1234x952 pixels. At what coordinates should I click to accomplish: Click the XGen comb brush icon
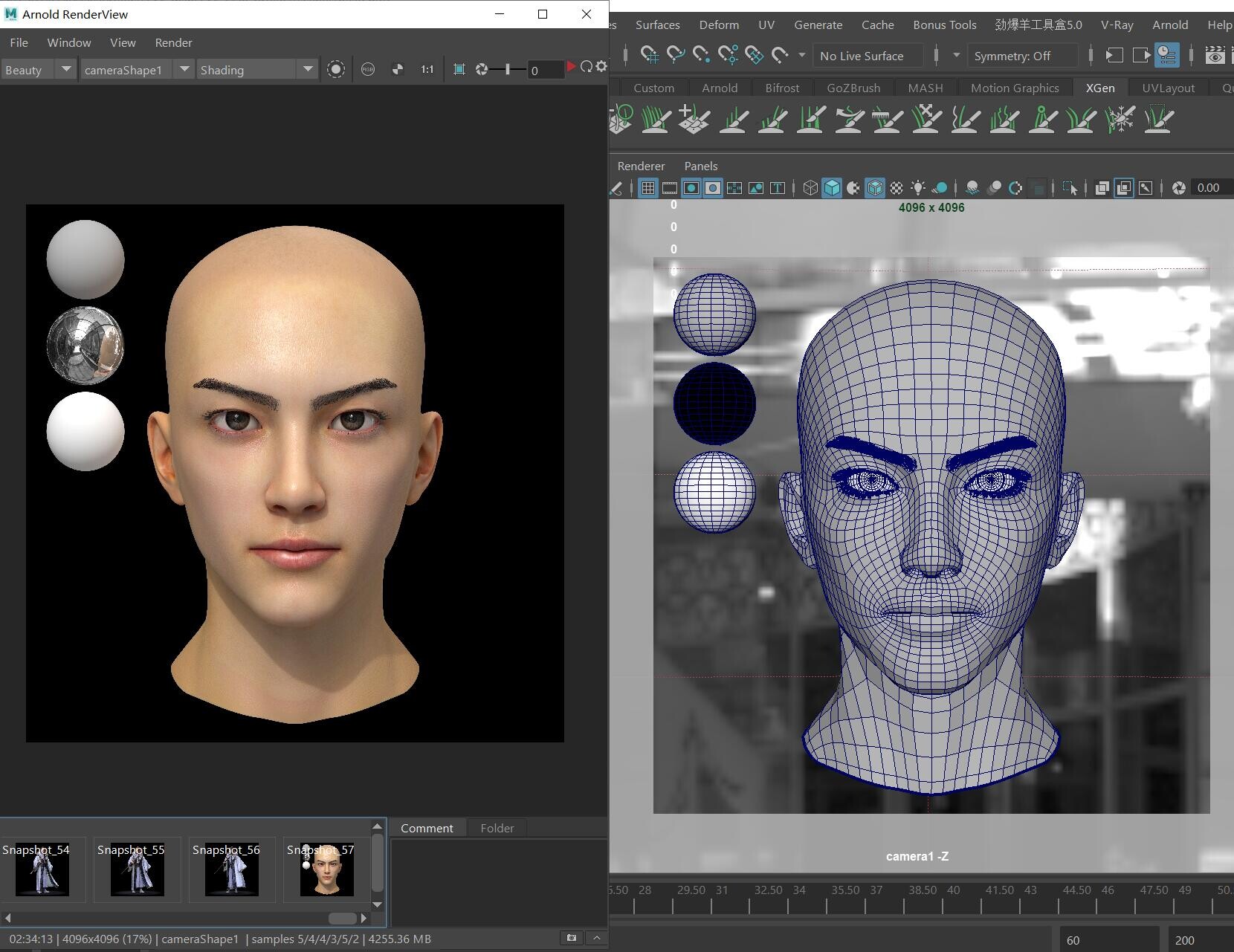tap(888, 119)
